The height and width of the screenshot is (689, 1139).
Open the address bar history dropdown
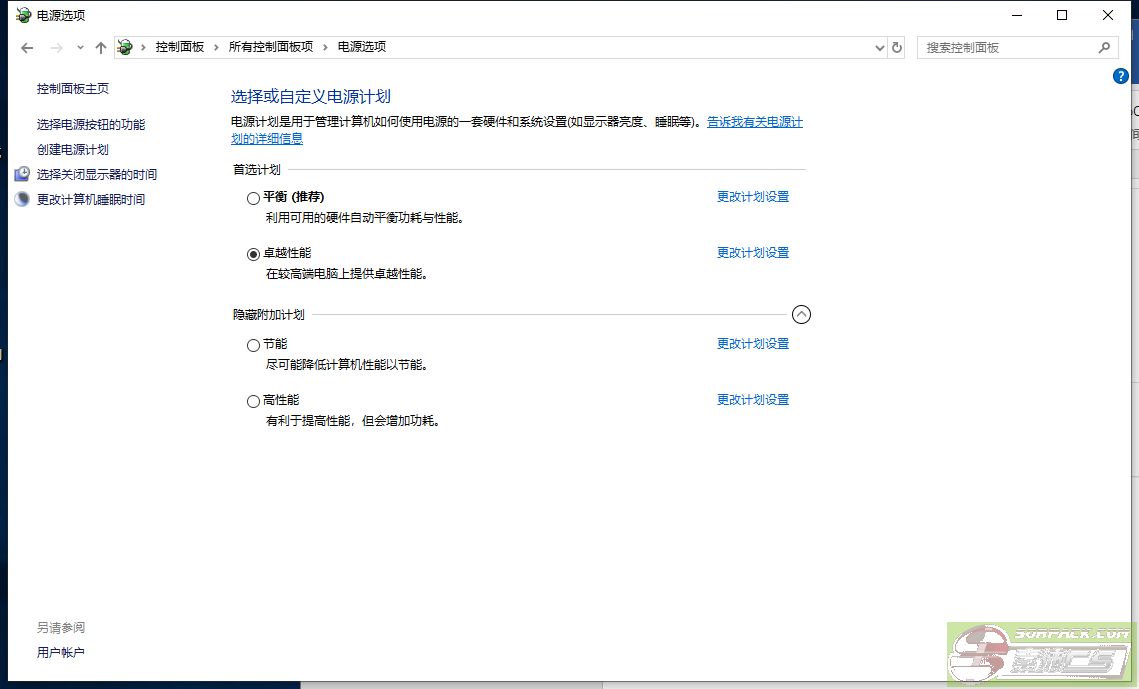click(x=880, y=47)
